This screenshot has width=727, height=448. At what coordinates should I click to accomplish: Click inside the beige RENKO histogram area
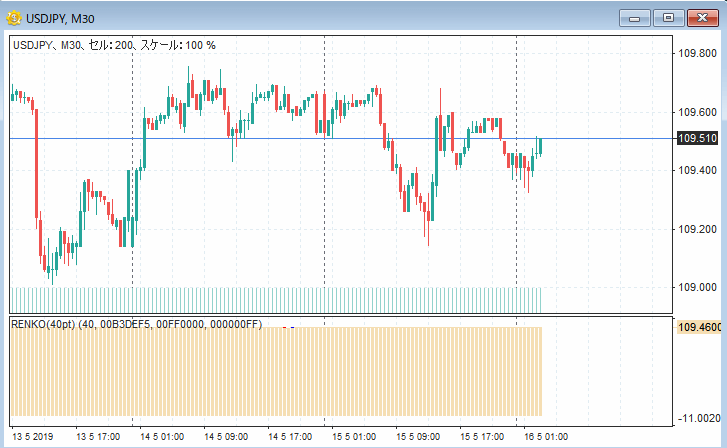pyautogui.click(x=275, y=370)
